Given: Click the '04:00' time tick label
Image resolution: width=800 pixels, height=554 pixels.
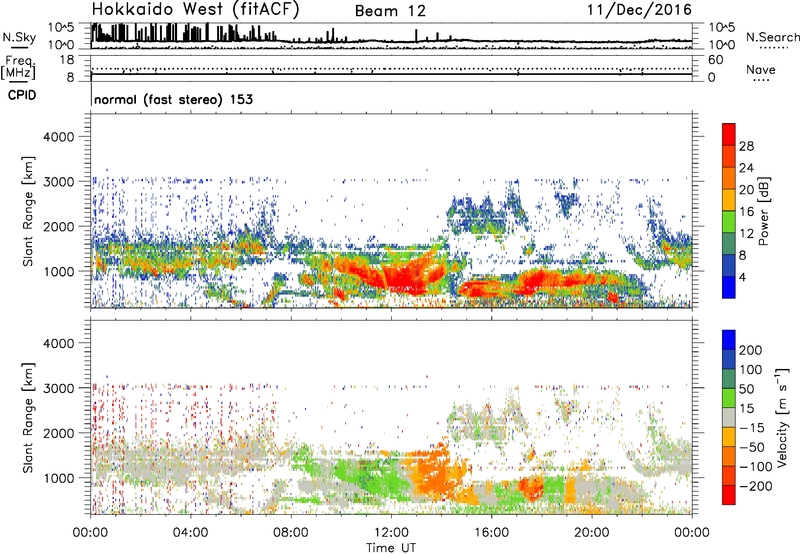Looking at the screenshot, I should [x=190, y=533].
